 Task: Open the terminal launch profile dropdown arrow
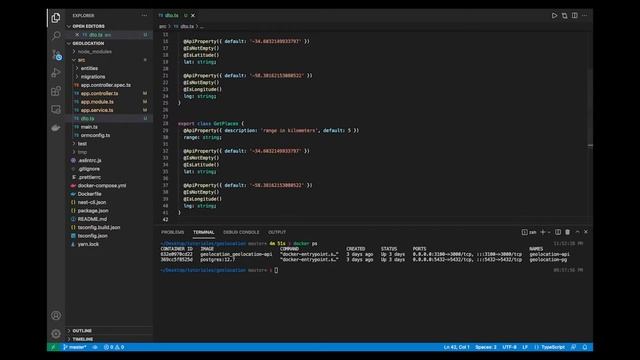coord(549,232)
